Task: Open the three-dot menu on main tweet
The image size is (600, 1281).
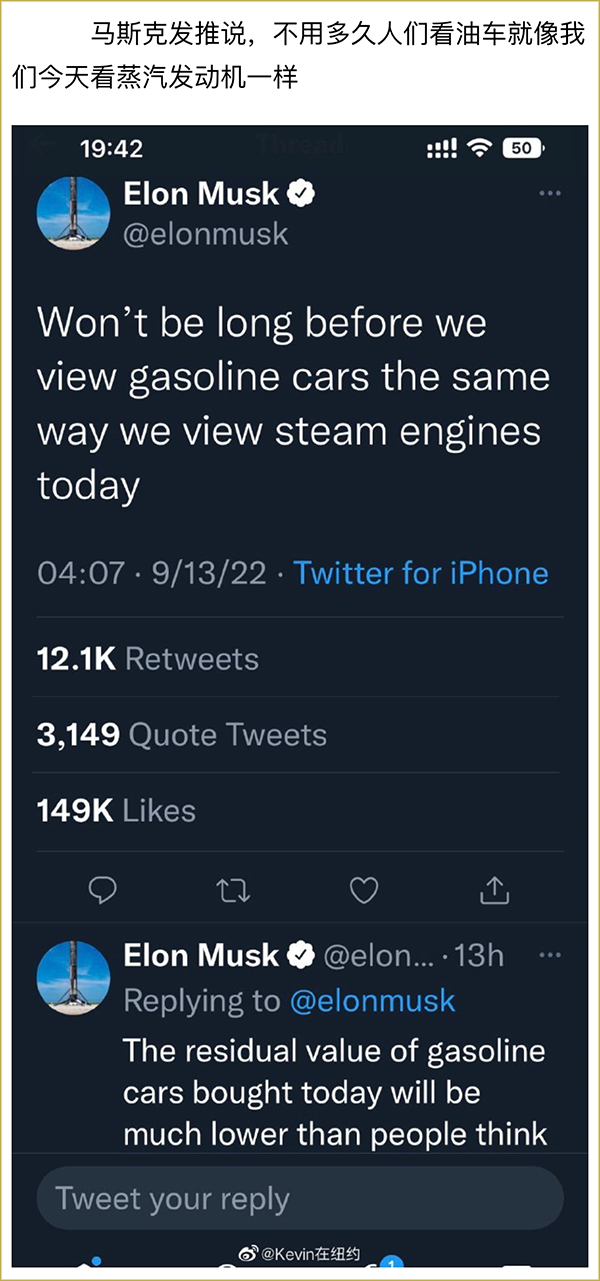Action: pos(550,194)
